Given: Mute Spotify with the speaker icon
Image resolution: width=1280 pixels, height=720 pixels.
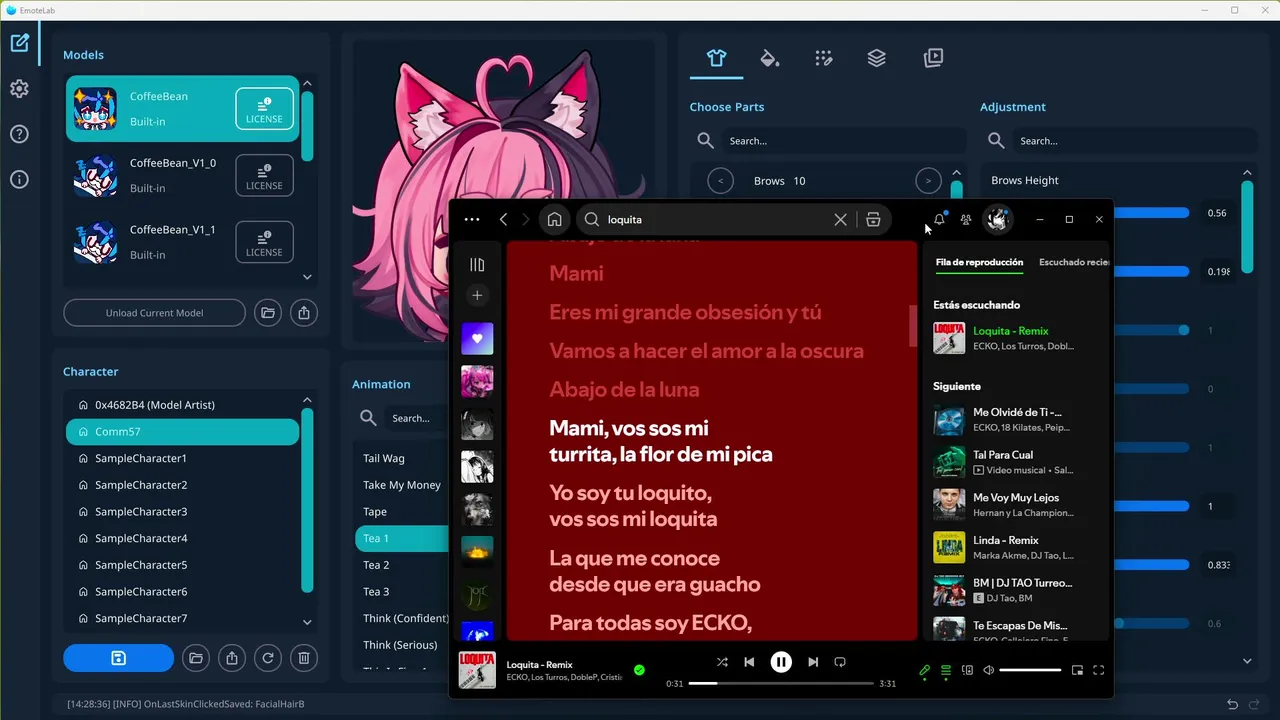Looking at the screenshot, I should [988, 671].
